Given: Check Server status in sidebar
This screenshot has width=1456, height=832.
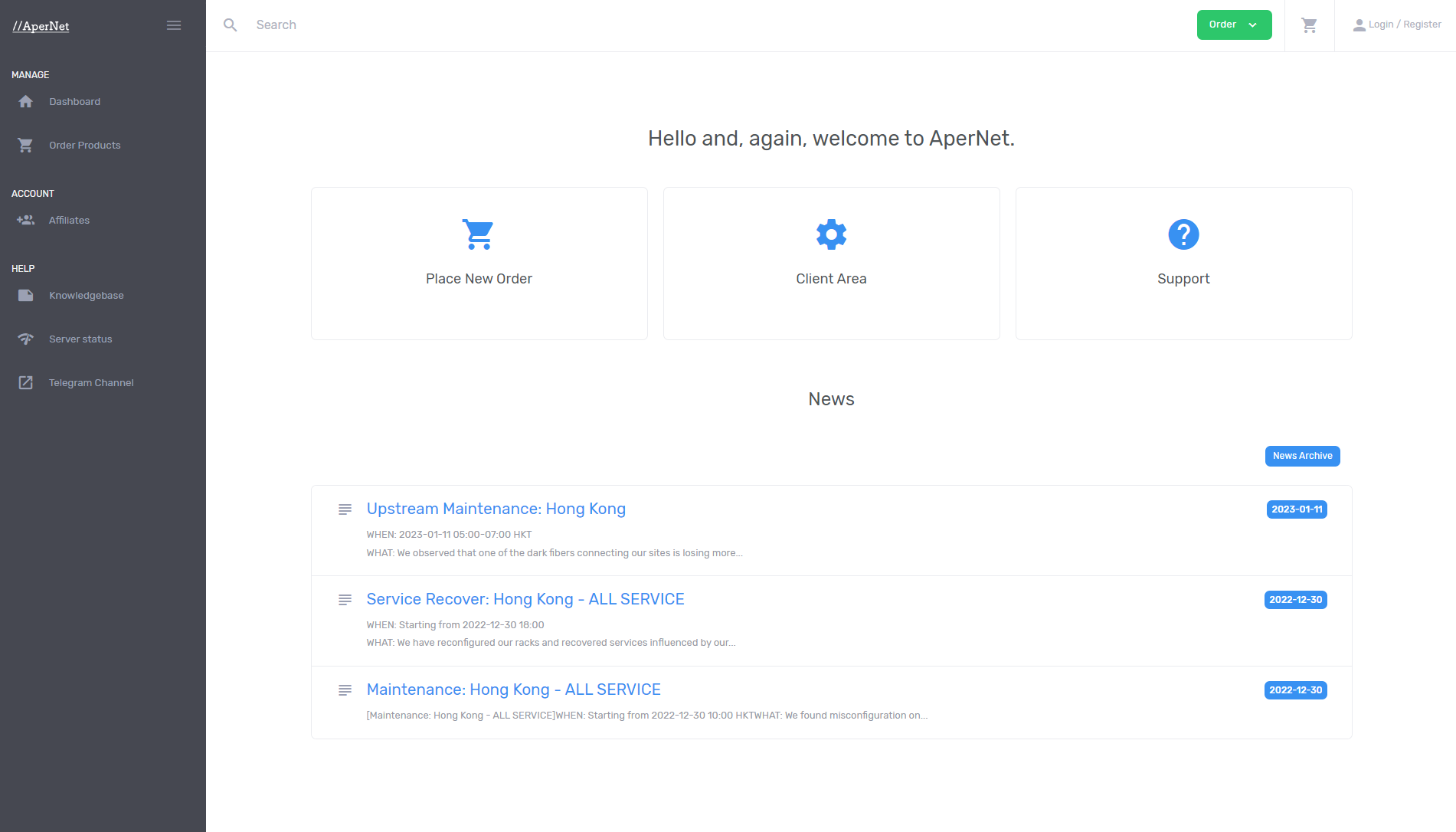Looking at the screenshot, I should [80, 339].
